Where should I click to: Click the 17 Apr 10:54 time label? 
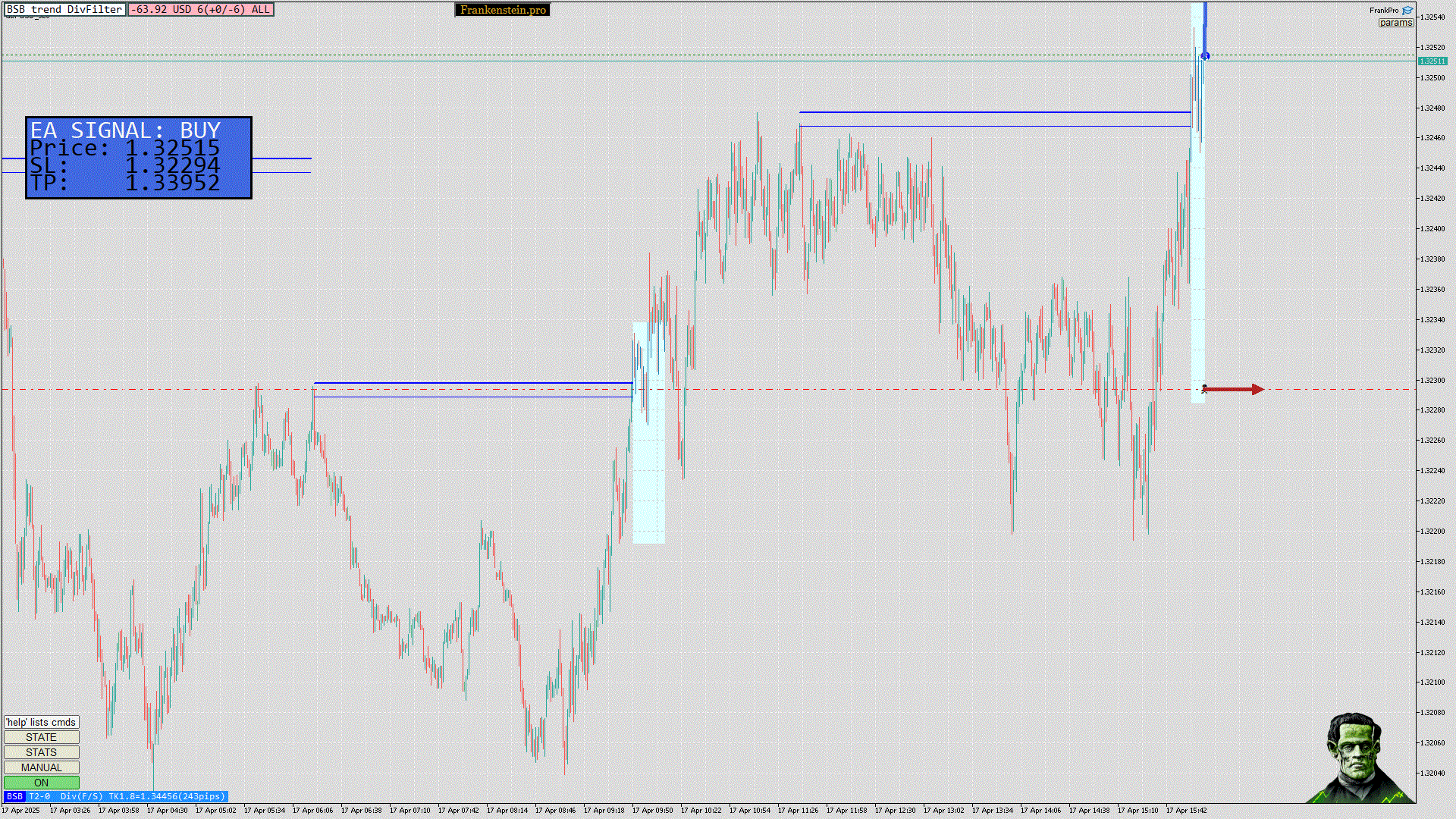(x=750, y=810)
